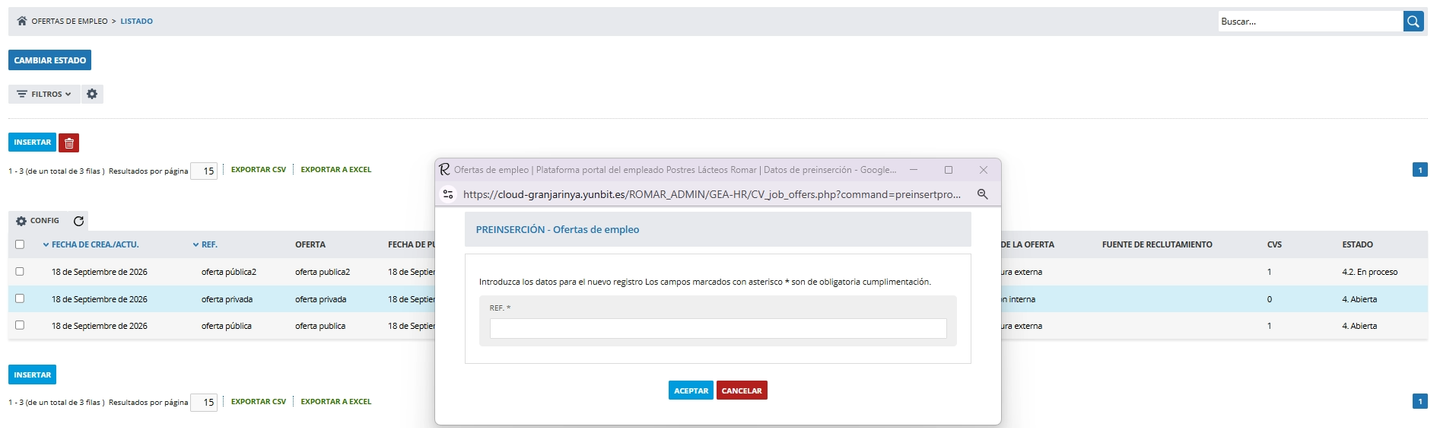
Task: Click the lower EXPORTAR CSV link
Action: click(258, 402)
